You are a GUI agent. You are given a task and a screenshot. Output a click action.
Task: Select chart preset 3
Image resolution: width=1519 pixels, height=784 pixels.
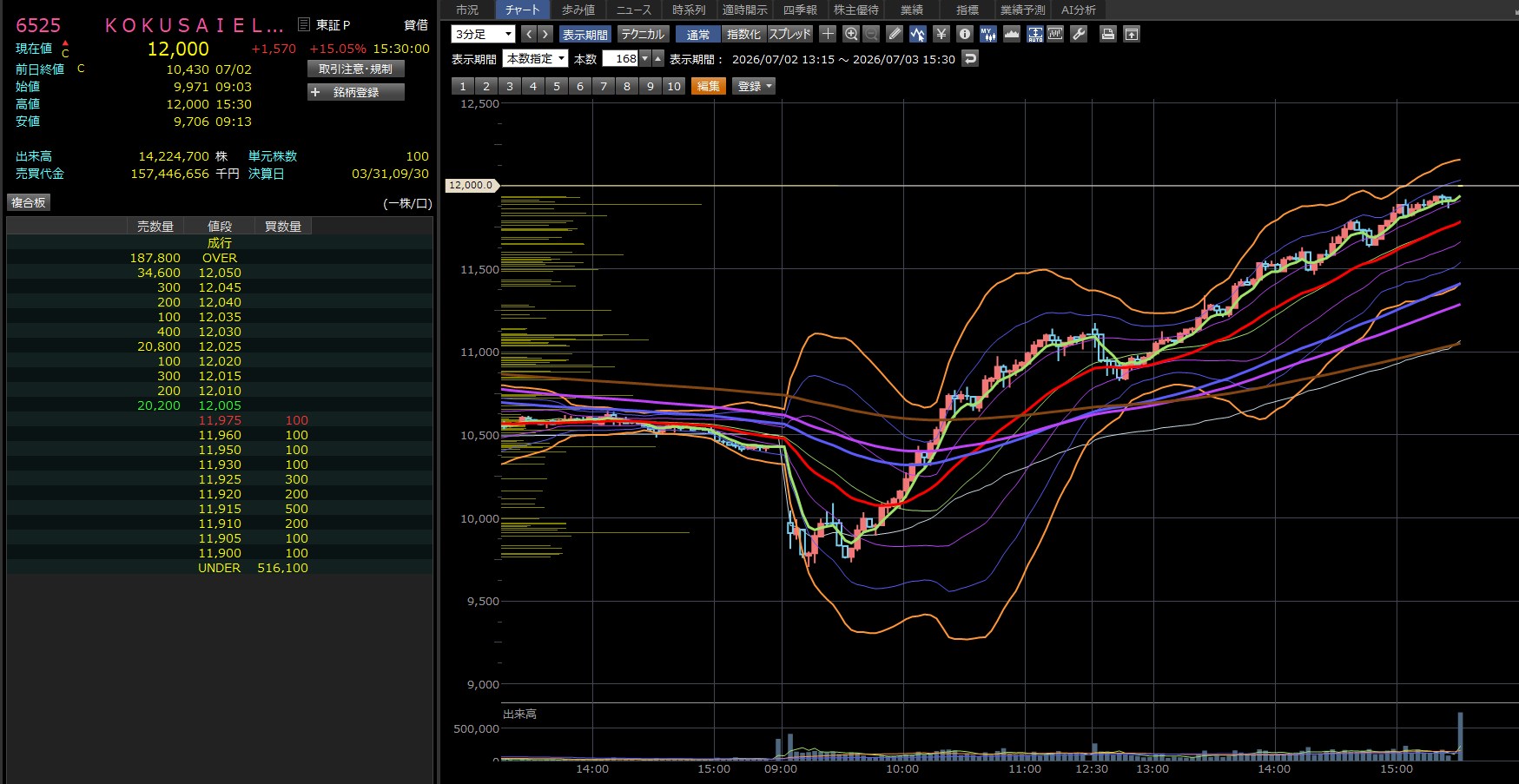click(510, 86)
